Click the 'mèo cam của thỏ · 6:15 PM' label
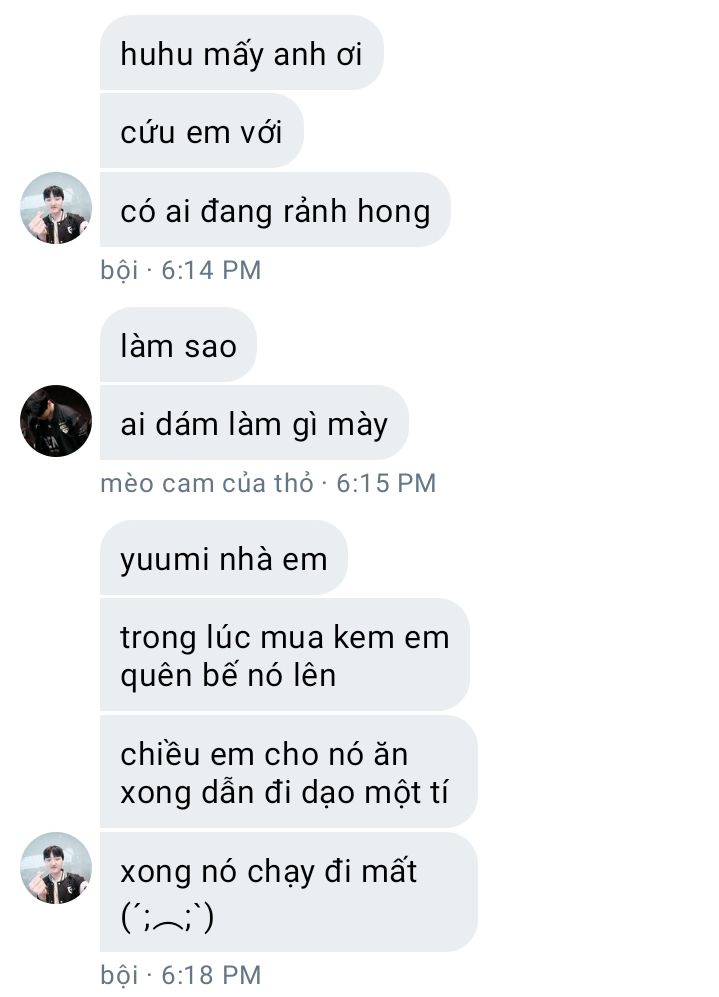The width and height of the screenshot is (719, 997). coord(268,483)
